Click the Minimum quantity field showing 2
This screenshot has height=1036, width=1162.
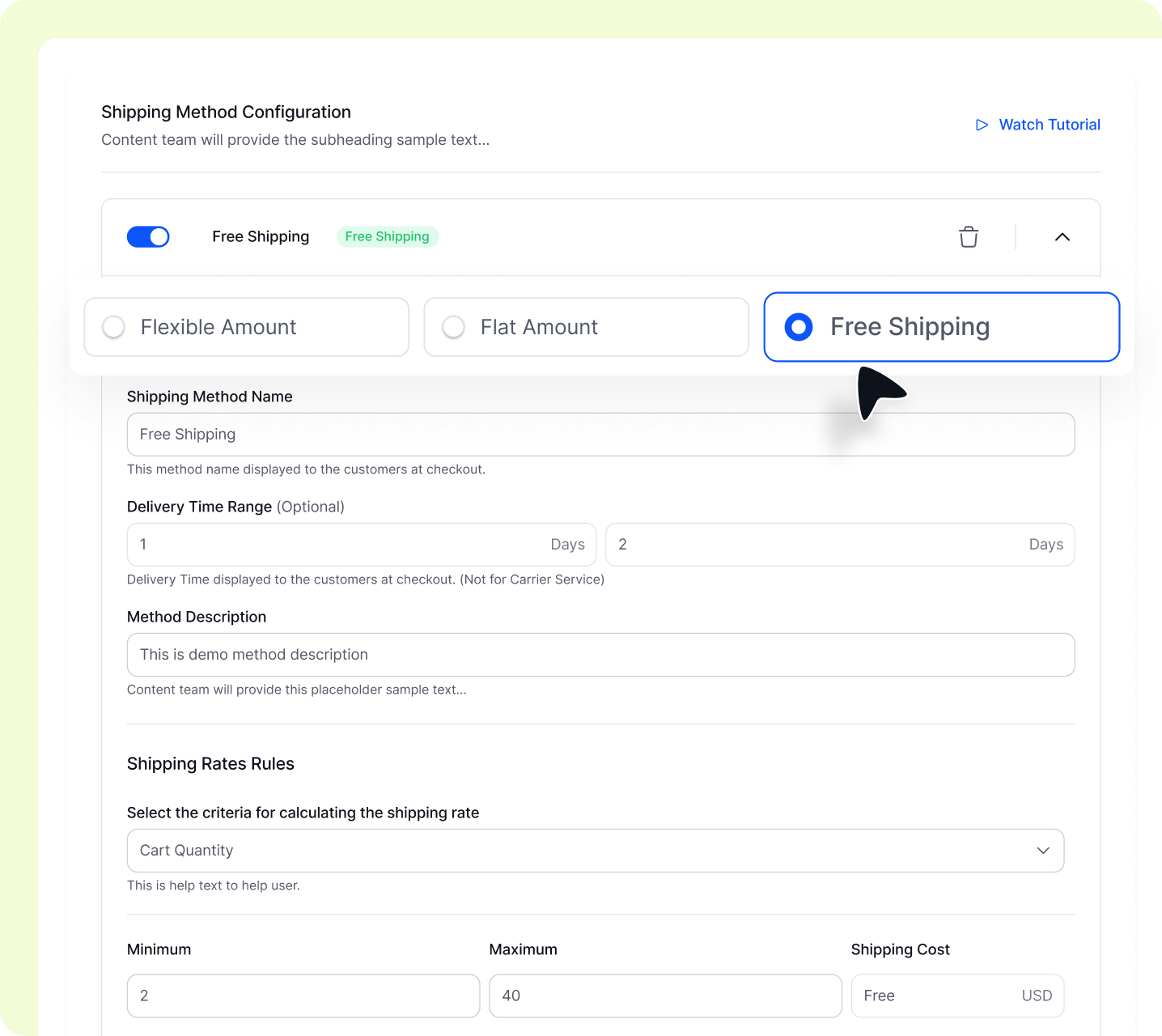[303, 996]
